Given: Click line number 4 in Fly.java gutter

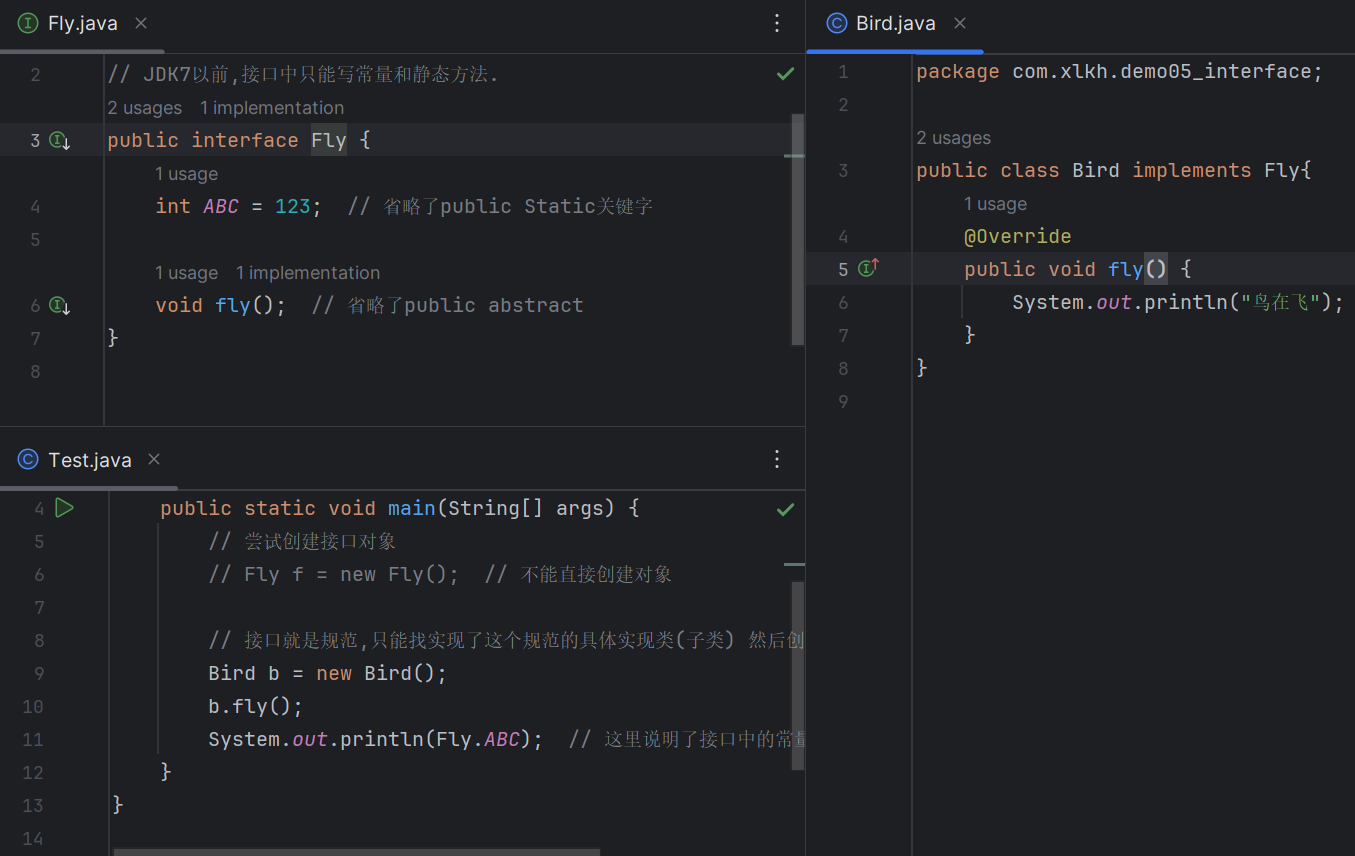Looking at the screenshot, I should [36, 206].
